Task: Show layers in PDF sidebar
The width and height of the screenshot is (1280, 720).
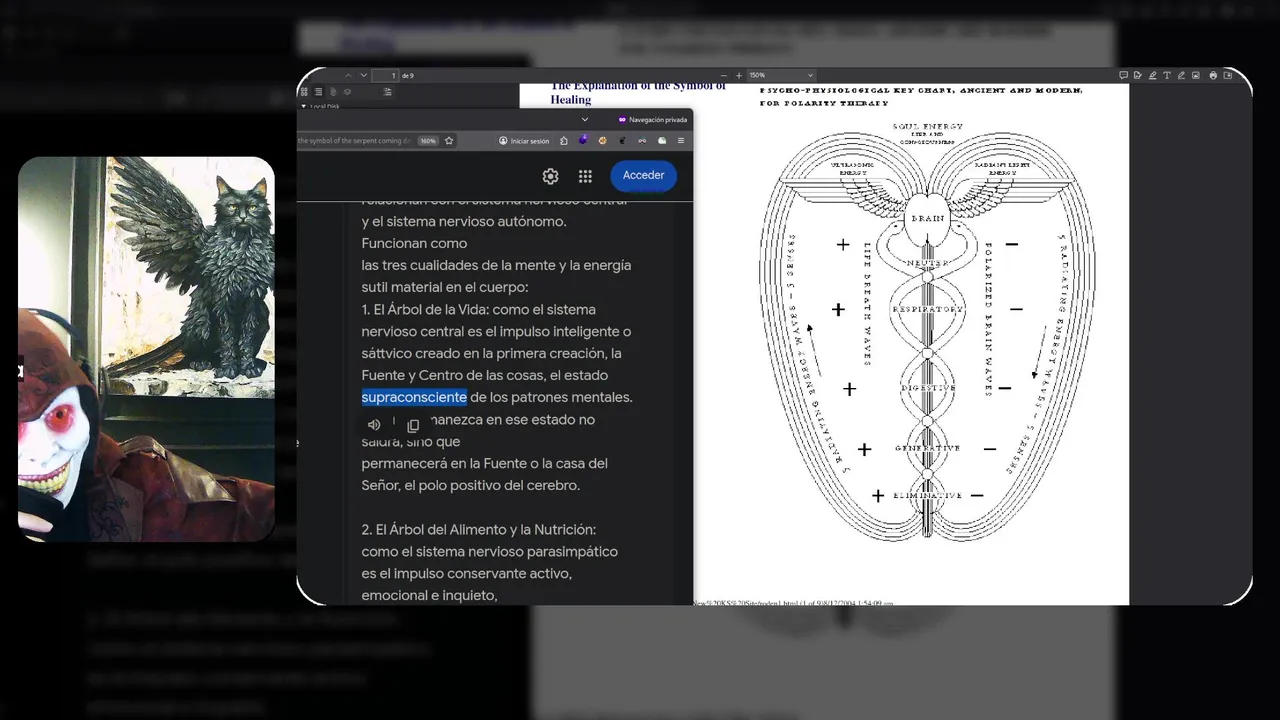Action: point(347,91)
